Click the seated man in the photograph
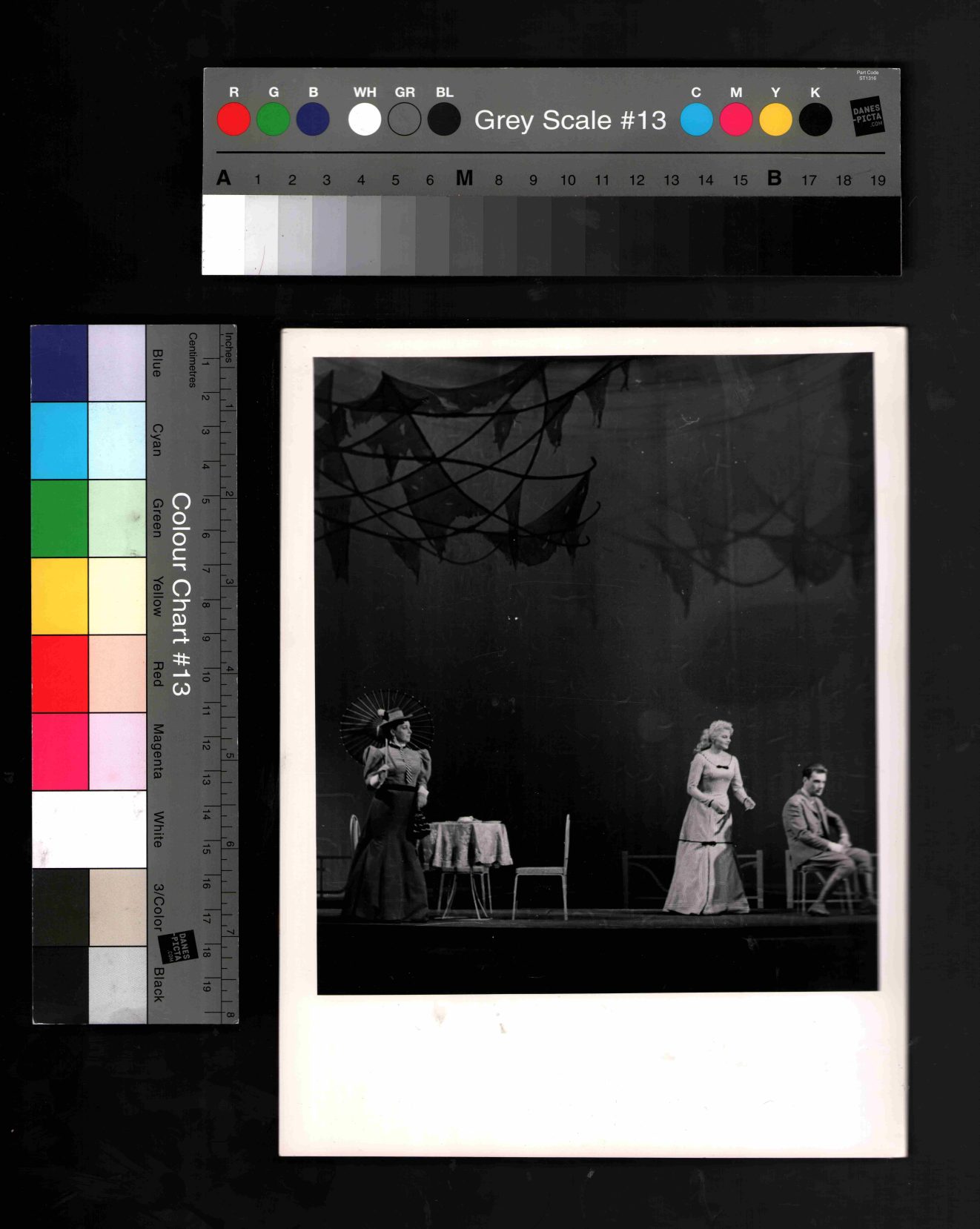Screen dimensions: 980x1229 (821, 838)
